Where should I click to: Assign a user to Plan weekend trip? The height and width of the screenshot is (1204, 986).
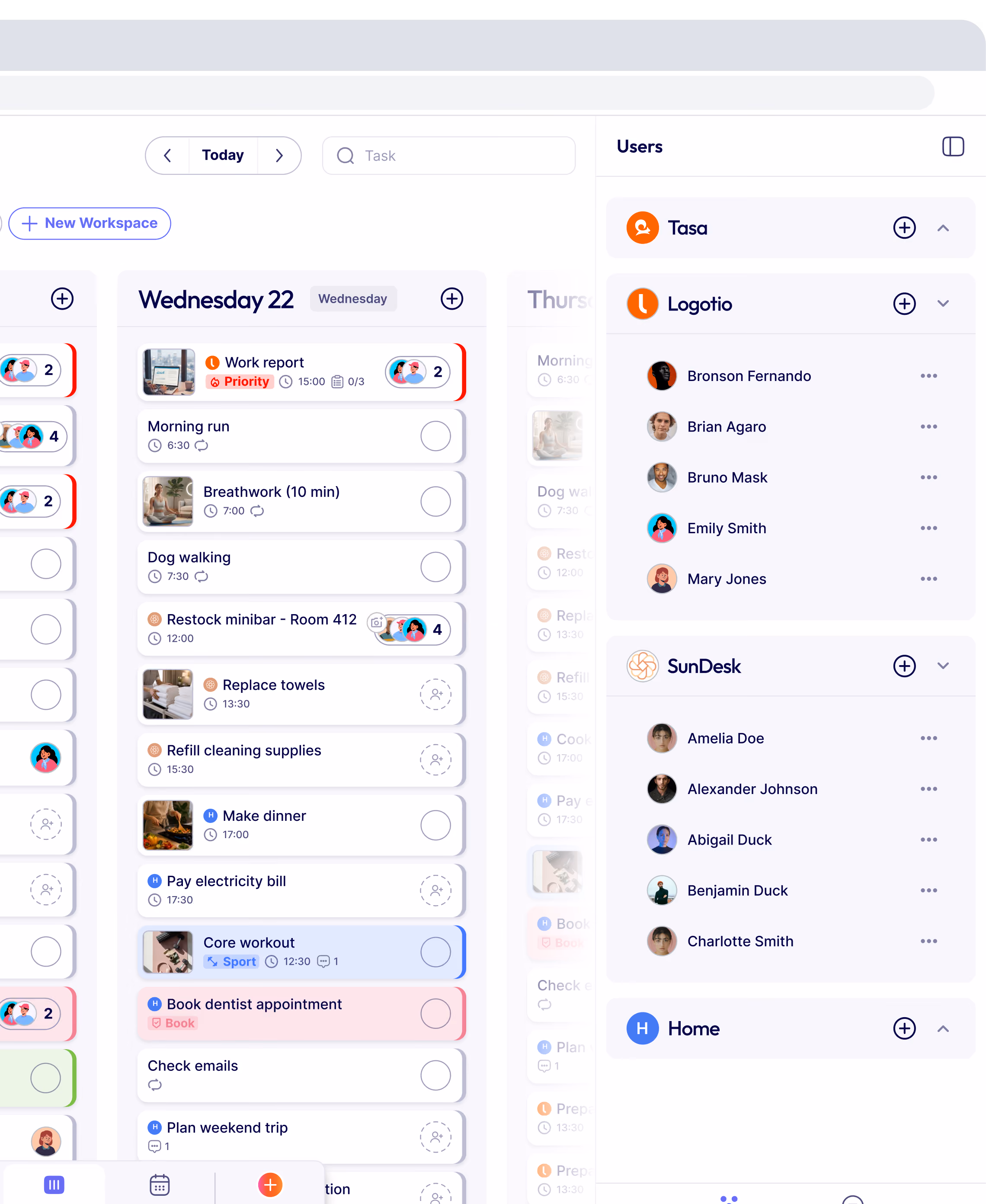[x=435, y=1137]
